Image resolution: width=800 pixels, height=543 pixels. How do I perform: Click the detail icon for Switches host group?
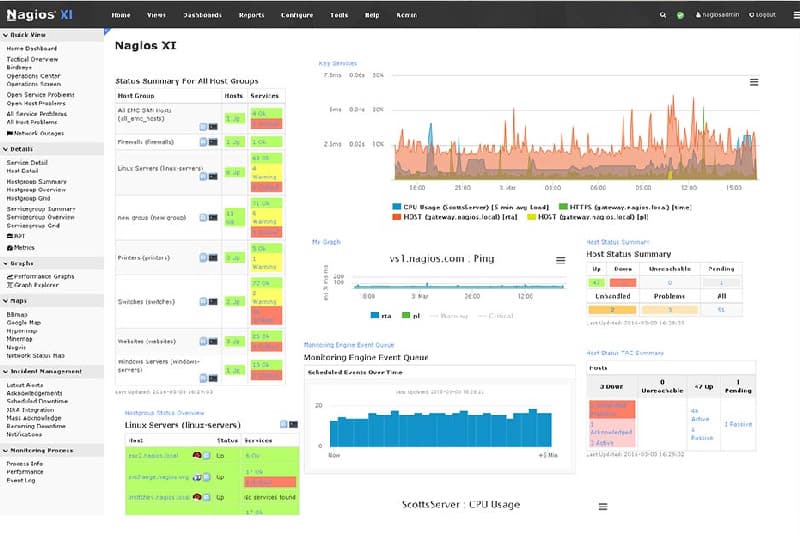[x=203, y=302]
